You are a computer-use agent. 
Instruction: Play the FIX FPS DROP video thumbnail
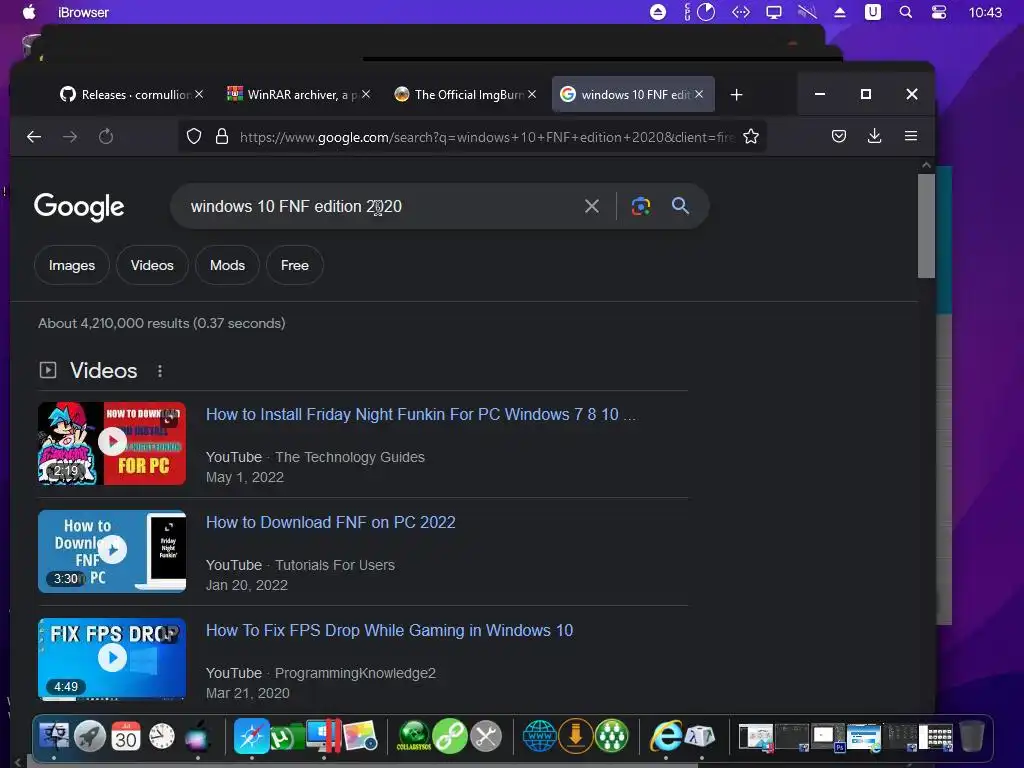click(x=112, y=658)
